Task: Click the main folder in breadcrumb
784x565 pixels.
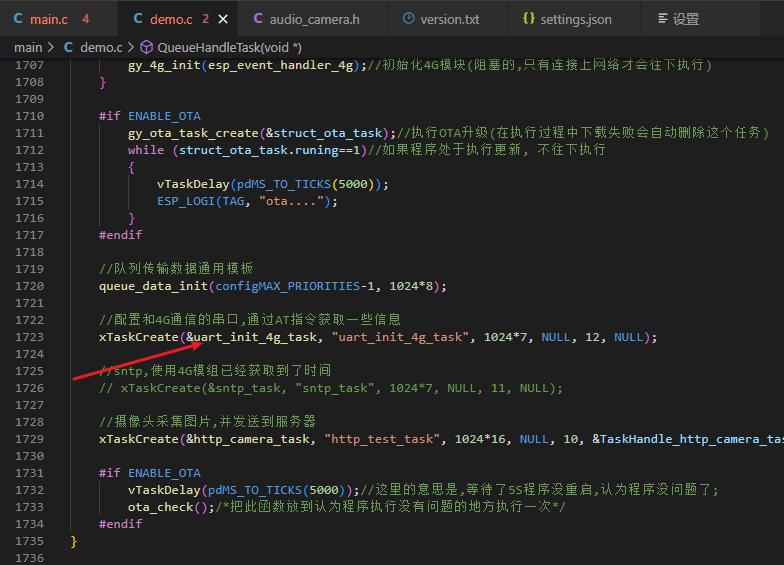Action: [x=28, y=48]
